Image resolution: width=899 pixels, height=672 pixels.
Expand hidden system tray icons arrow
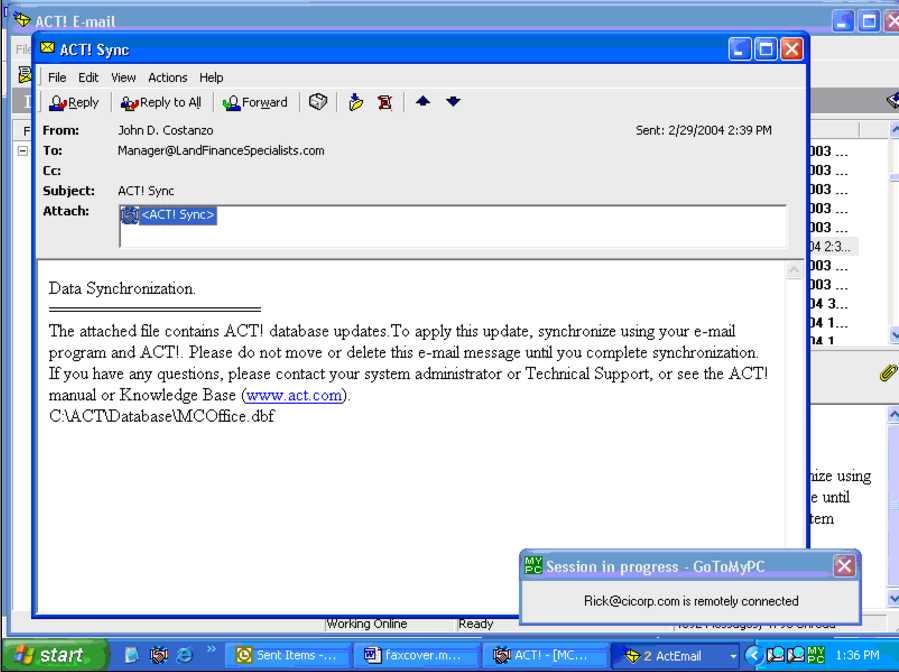[754, 655]
